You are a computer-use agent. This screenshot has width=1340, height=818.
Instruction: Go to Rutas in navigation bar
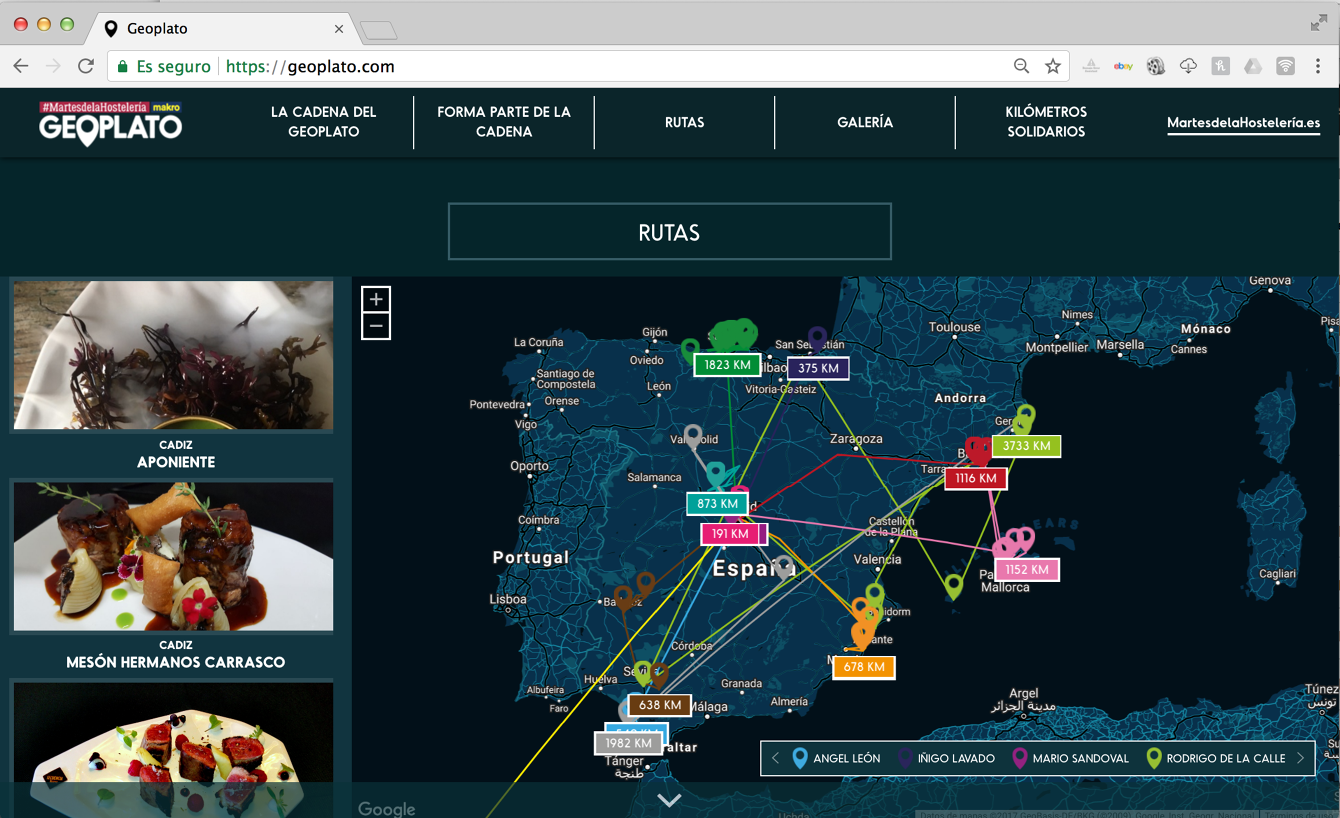click(684, 122)
